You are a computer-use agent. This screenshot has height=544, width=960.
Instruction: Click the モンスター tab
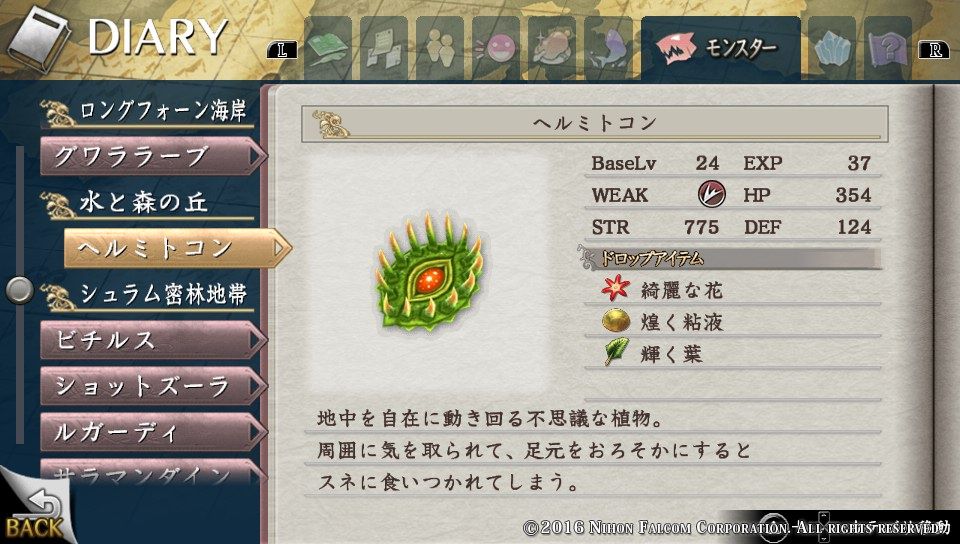click(721, 48)
